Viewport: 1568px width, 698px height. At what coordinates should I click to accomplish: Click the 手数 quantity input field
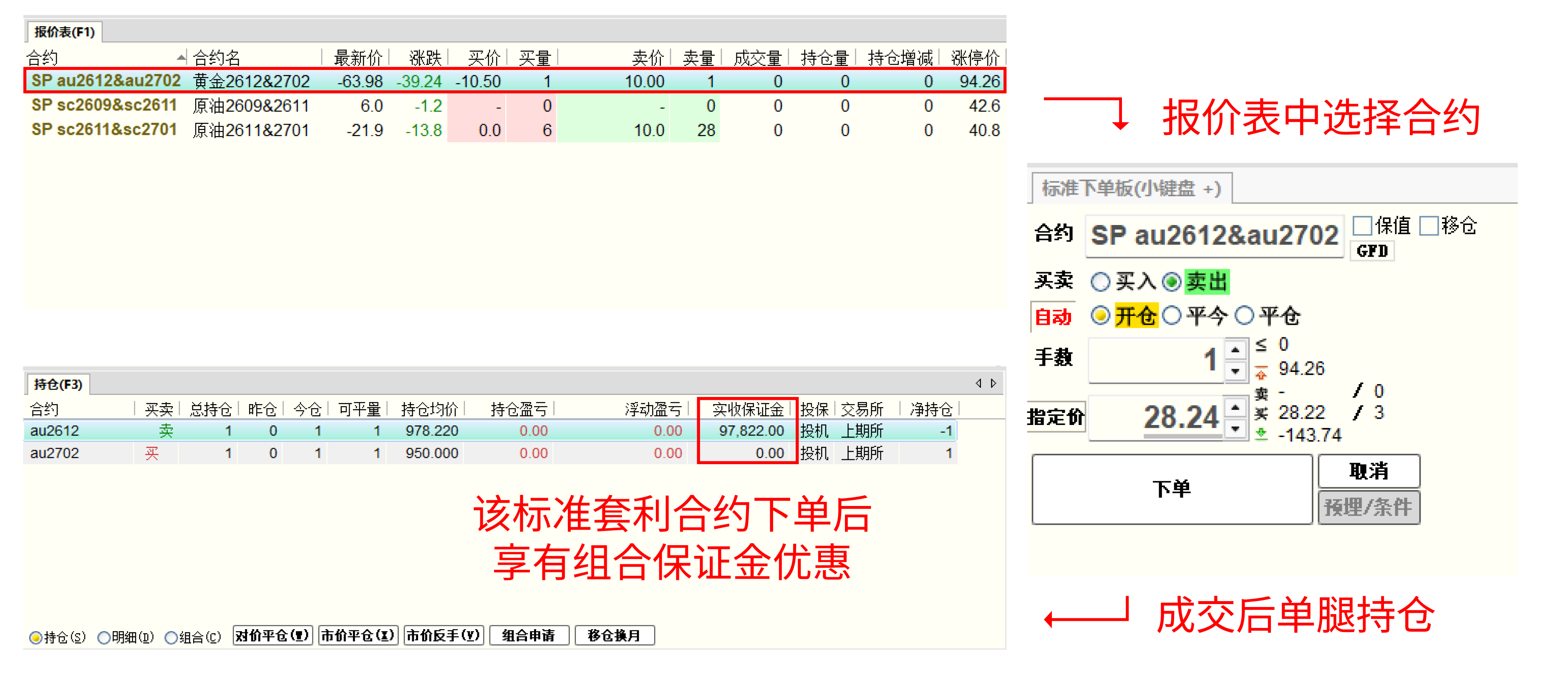click(x=1156, y=360)
